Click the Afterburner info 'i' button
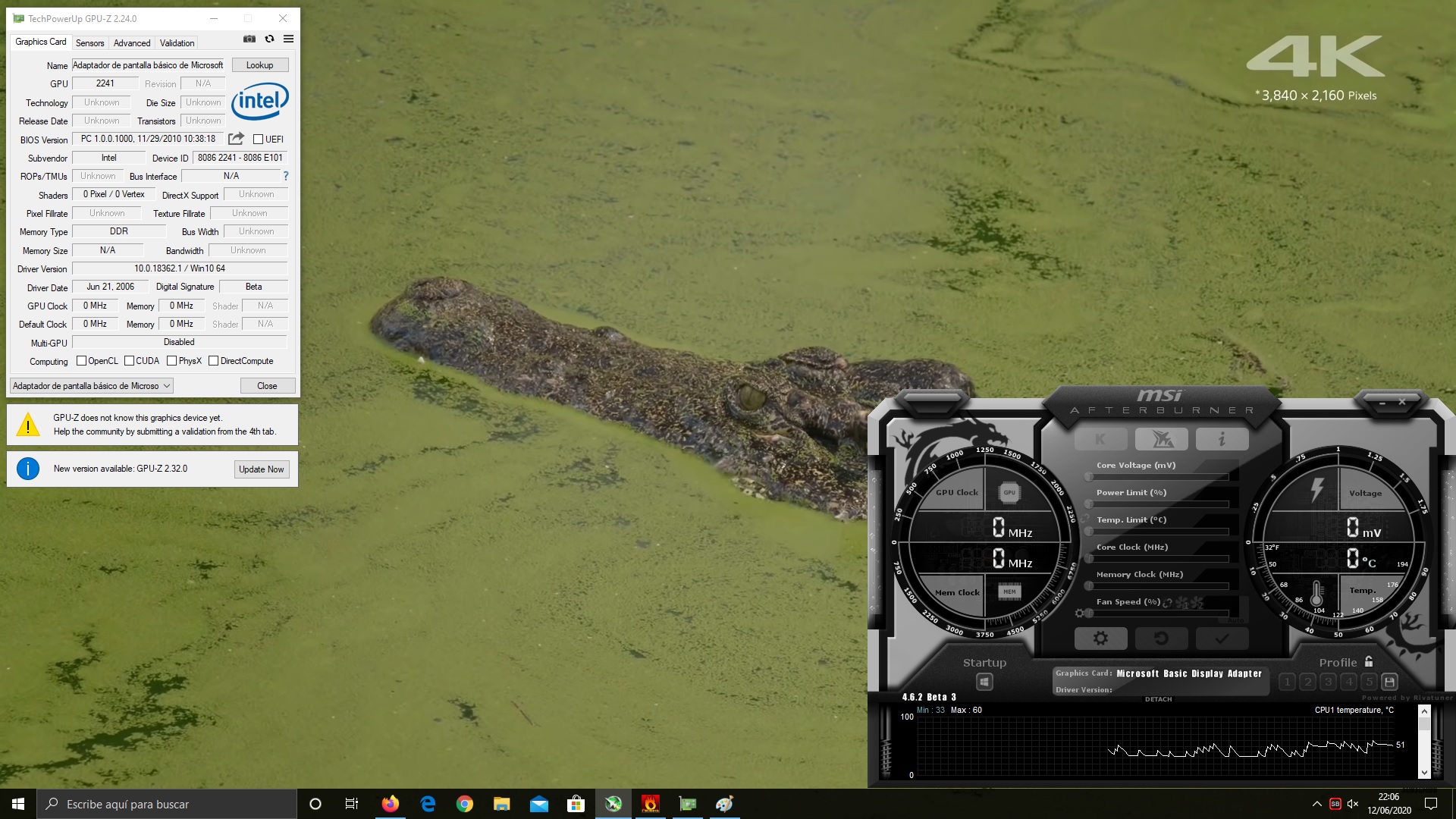 pyautogui.click(x=1222, y=439)
